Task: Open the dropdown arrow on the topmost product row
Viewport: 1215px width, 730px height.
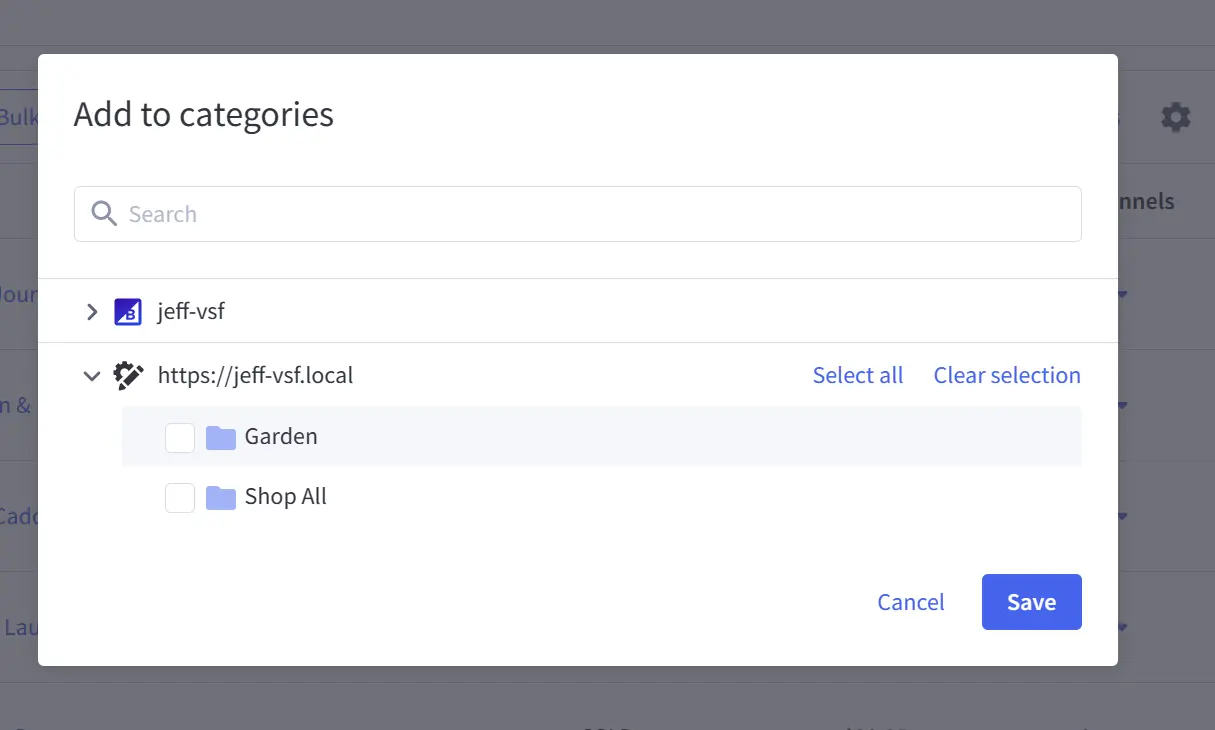Action: coord(1121,294)
